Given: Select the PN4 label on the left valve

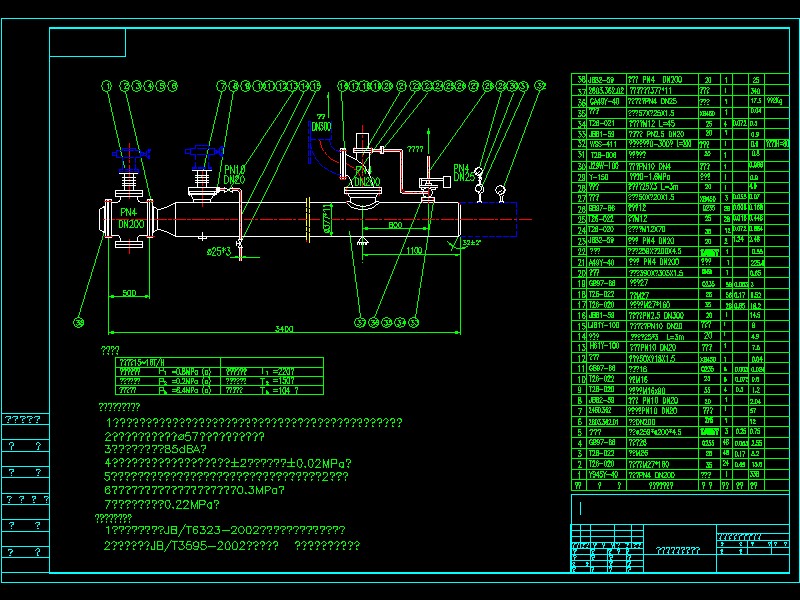Looking at the screenshot, I should (129, 212).
